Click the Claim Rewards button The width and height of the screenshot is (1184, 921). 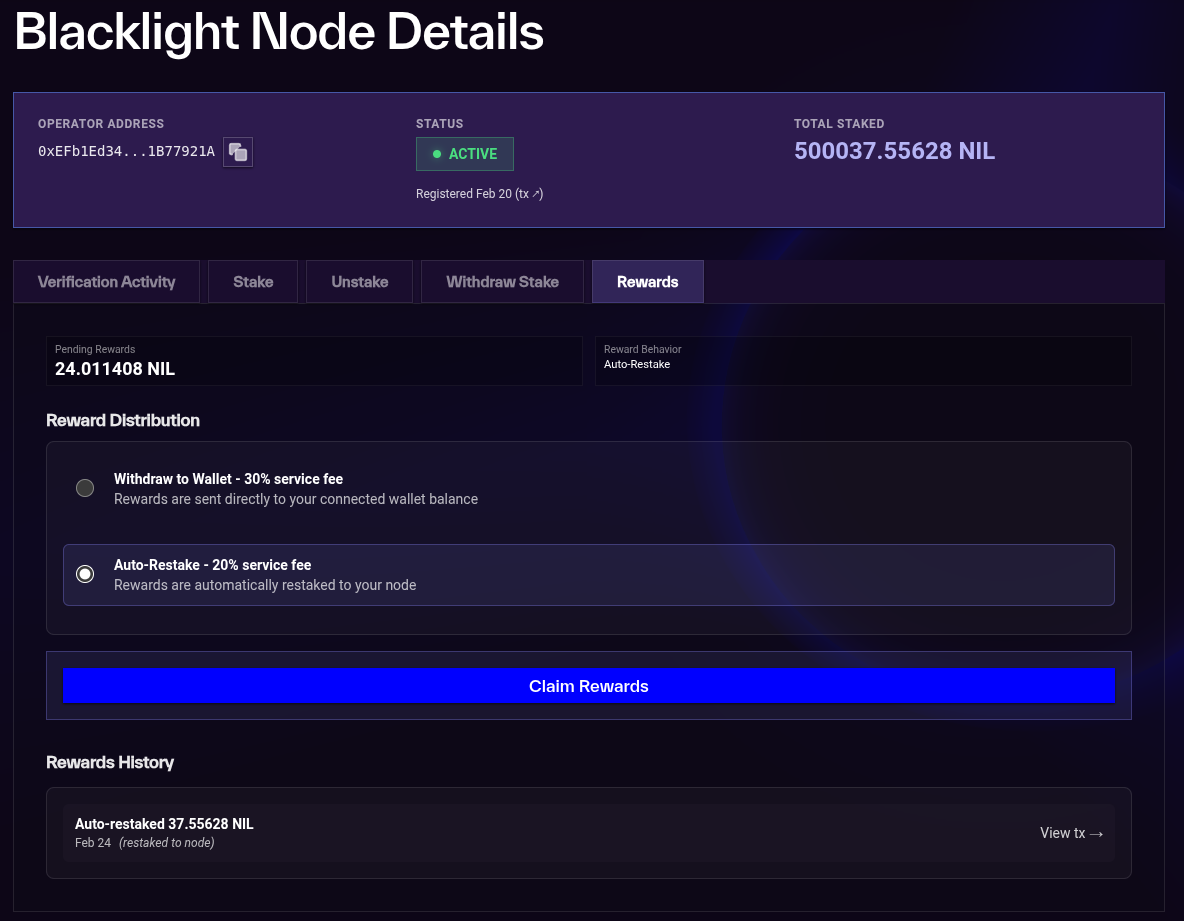click(x=589, y=686)
